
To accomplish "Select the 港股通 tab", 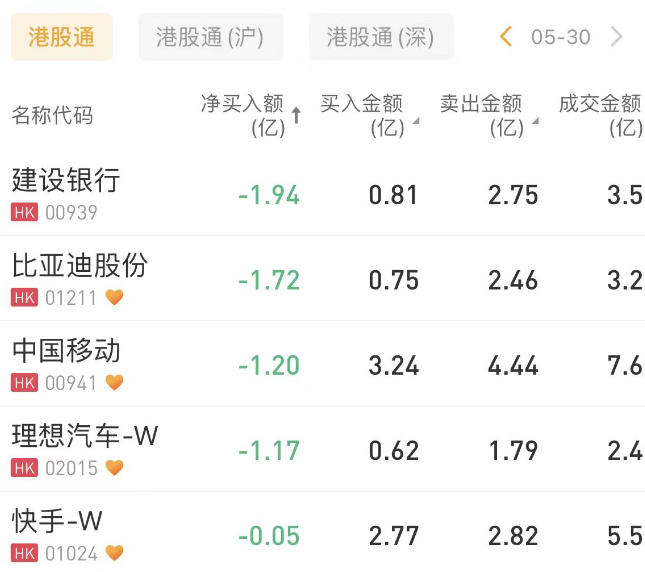I will pyautogui.click(x=61, y=37).
